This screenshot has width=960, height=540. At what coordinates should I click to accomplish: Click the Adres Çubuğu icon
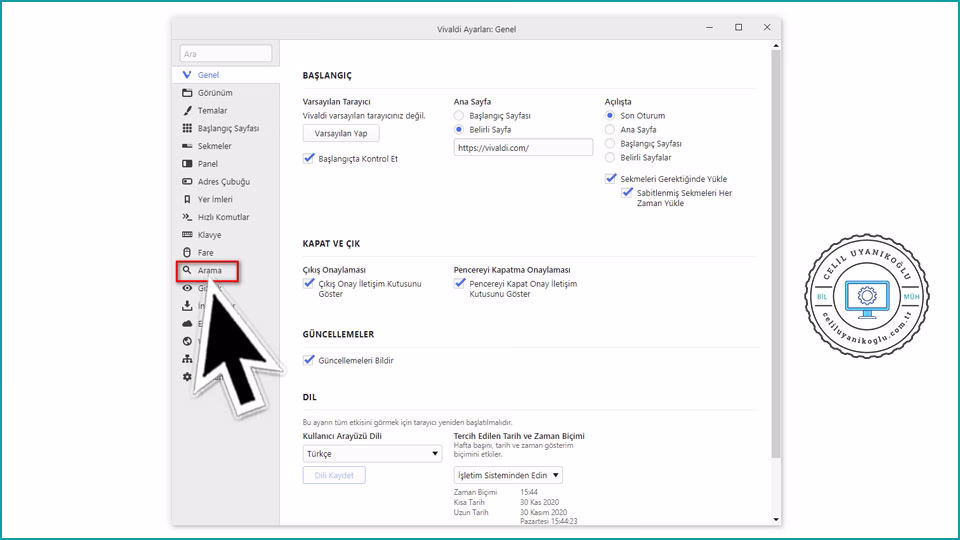click(x=187, y=182)
